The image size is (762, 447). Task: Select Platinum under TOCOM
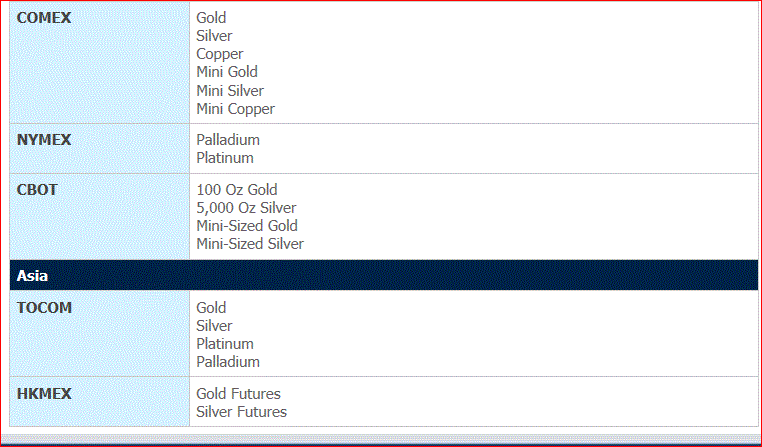point(225,344)
